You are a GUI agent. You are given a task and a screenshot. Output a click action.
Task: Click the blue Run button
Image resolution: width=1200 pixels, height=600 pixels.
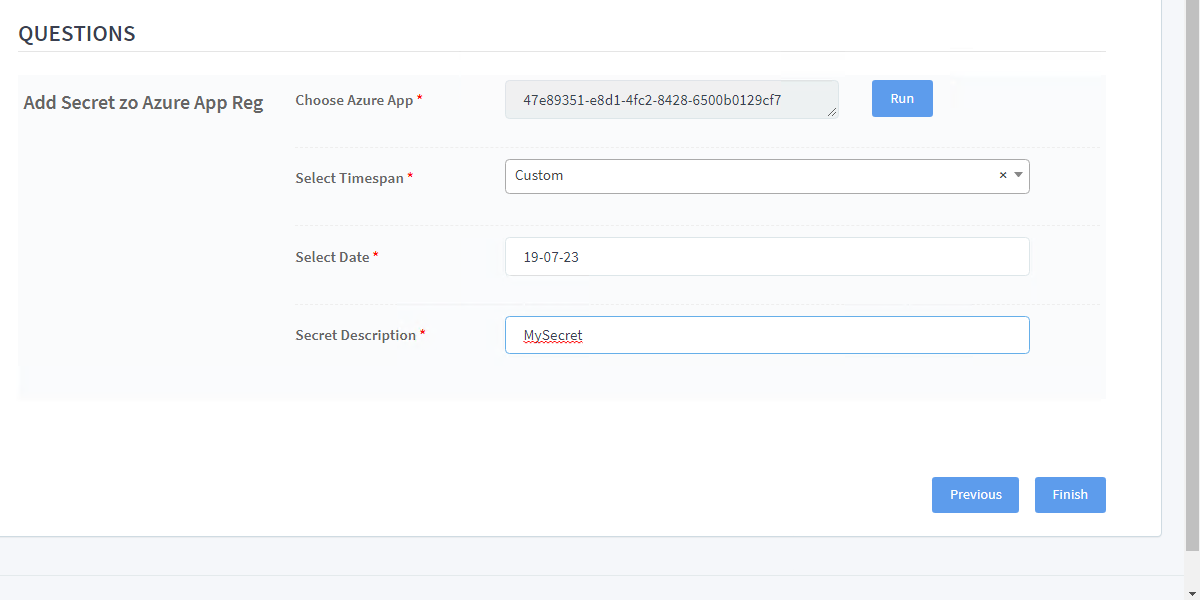(x=902, y=99)
